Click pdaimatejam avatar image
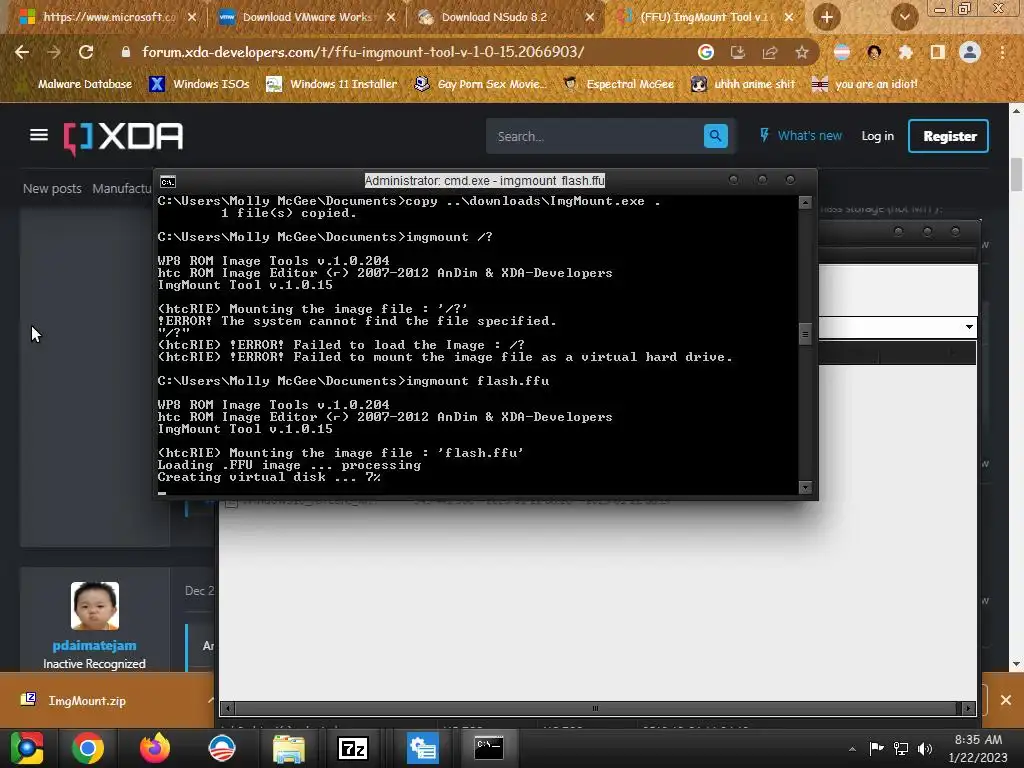This screenshot has height=768, width=1024. point(95,605)
